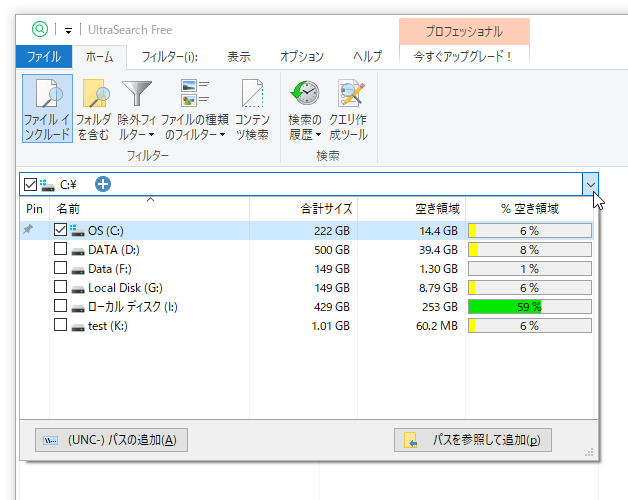Click the ローカル ディスク (I:) drive icon

[78, 308]
